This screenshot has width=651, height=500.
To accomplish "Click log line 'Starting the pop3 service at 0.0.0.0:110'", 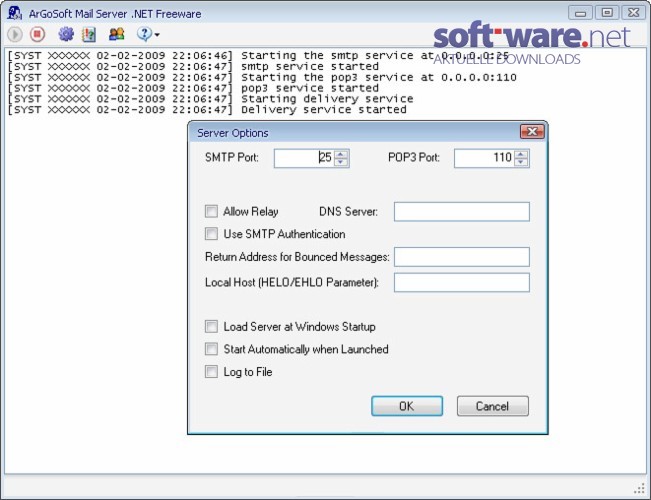I will [x=262, y=77].
